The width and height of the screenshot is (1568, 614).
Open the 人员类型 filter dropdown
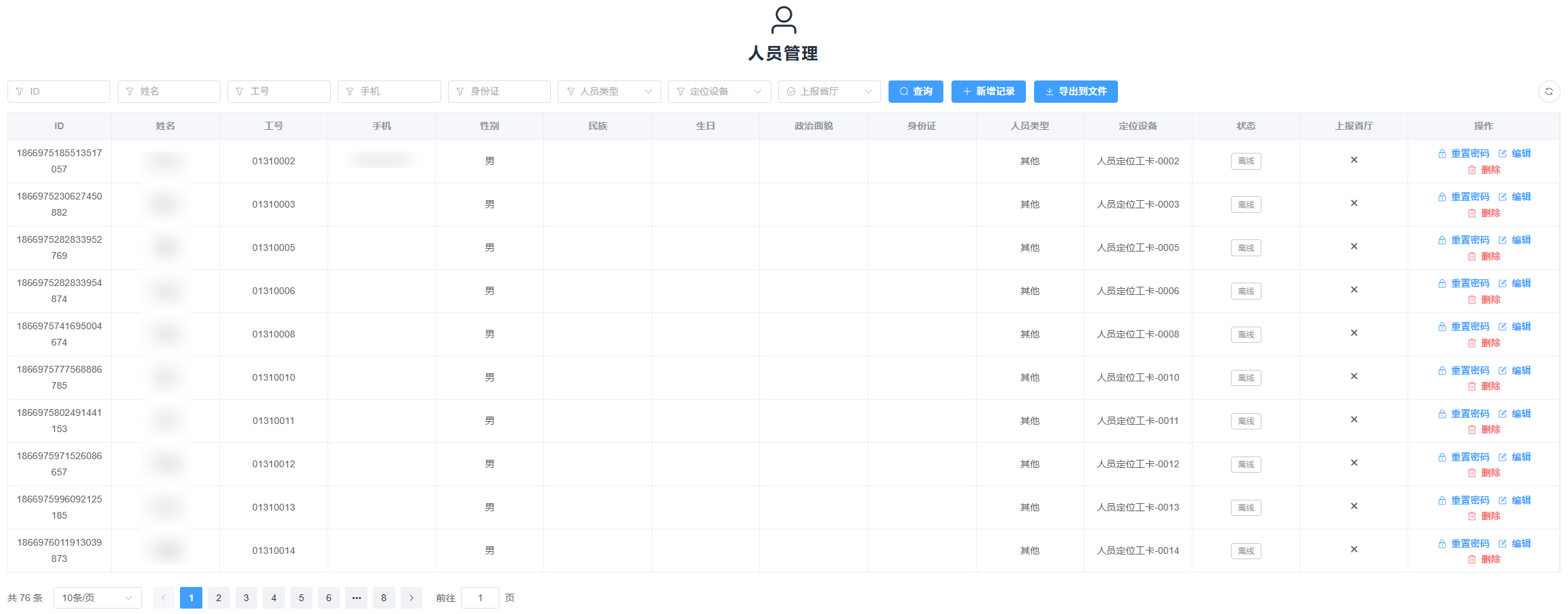click(609, 91)
